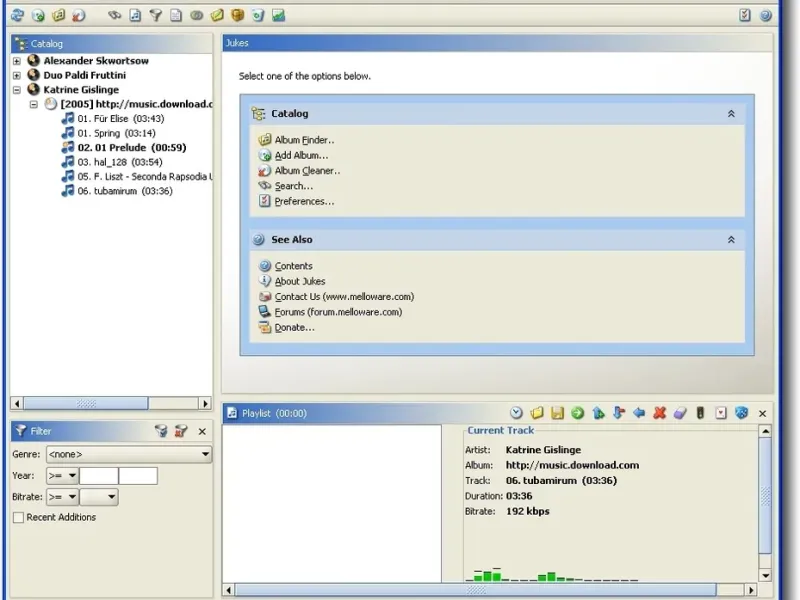
Task: Click the blank page document toolbar icon
Action: click(176, 15)
